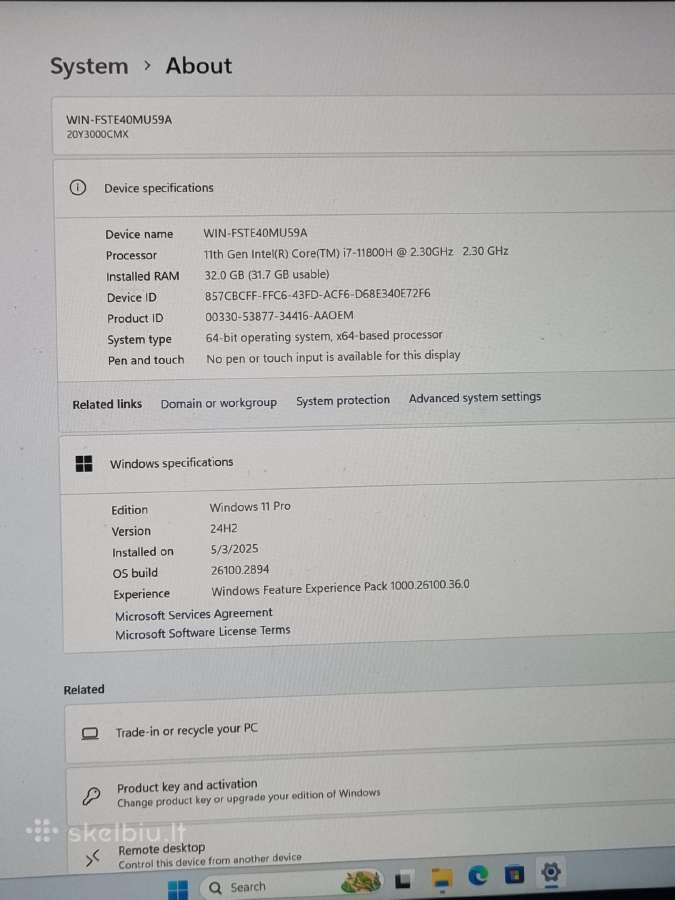
Task: Click the Windows logo beside Windows specifications
Action: [84, 464]
